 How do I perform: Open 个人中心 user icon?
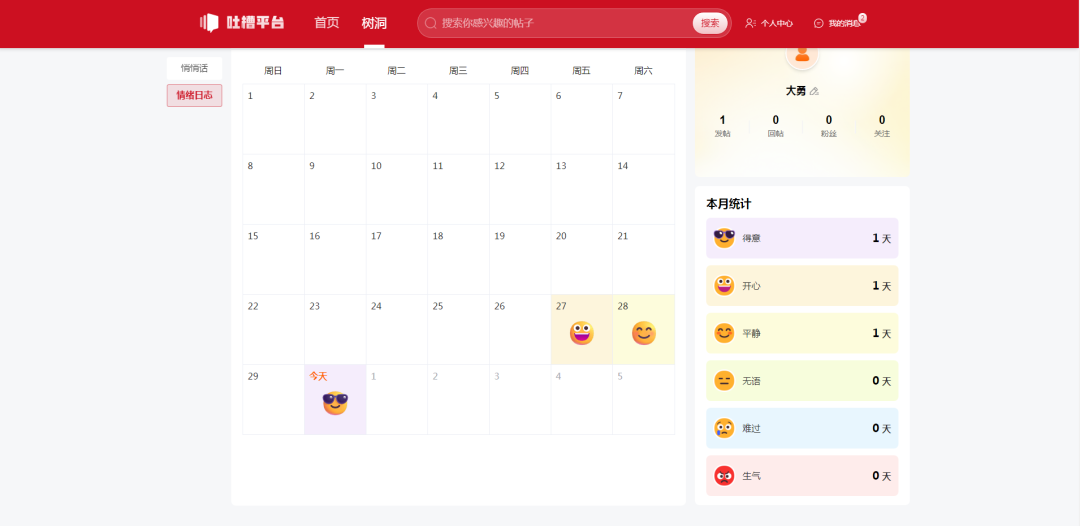click(x=750, y=23)
